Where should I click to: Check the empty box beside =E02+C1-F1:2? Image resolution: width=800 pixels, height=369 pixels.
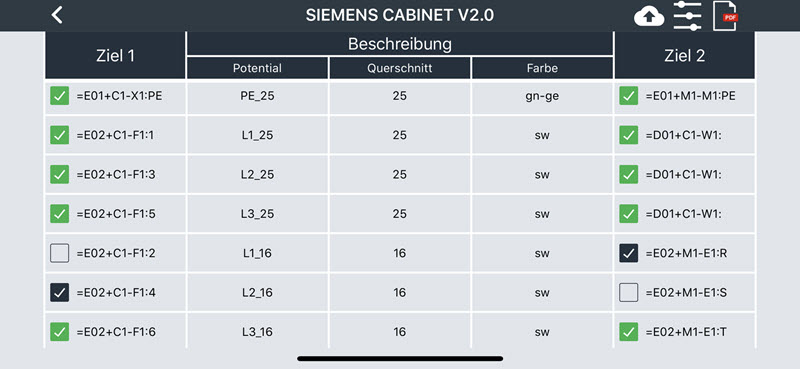60,253
